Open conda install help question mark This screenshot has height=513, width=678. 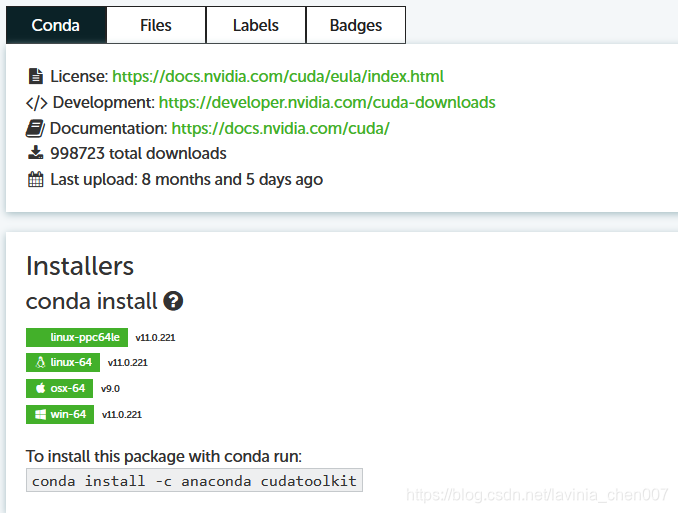[x=173, y=301]
